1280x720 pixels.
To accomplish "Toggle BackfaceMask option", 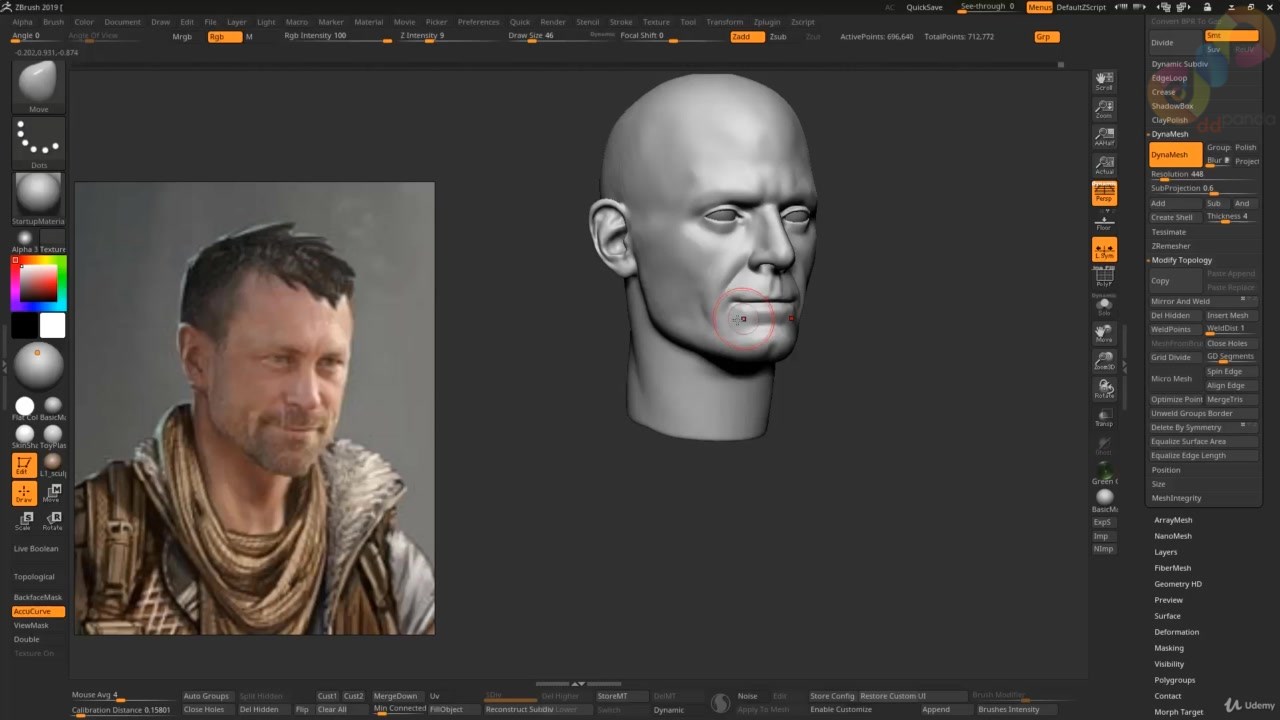I will (38, 597).
